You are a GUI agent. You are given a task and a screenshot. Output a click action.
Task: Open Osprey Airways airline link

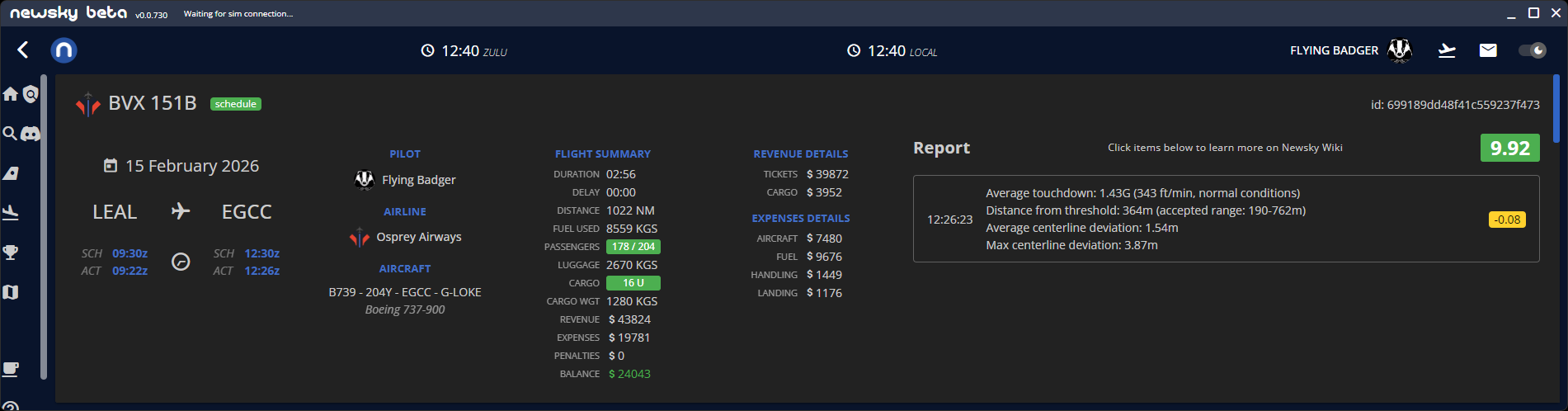click(x=419, y=237)
